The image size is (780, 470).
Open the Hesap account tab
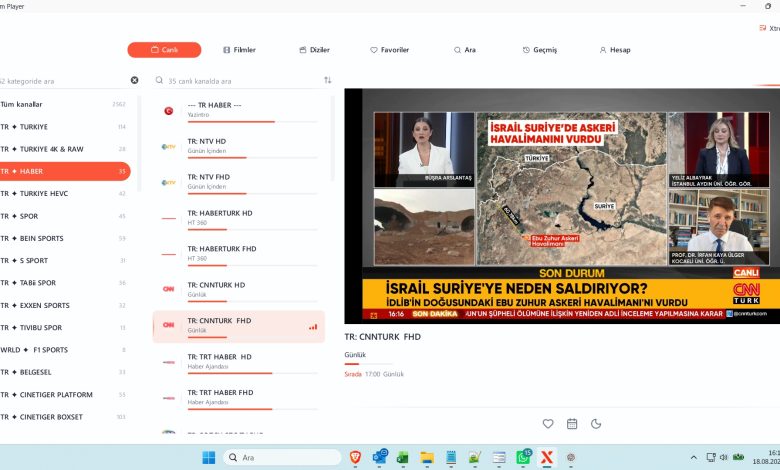(x=615, y=50)
